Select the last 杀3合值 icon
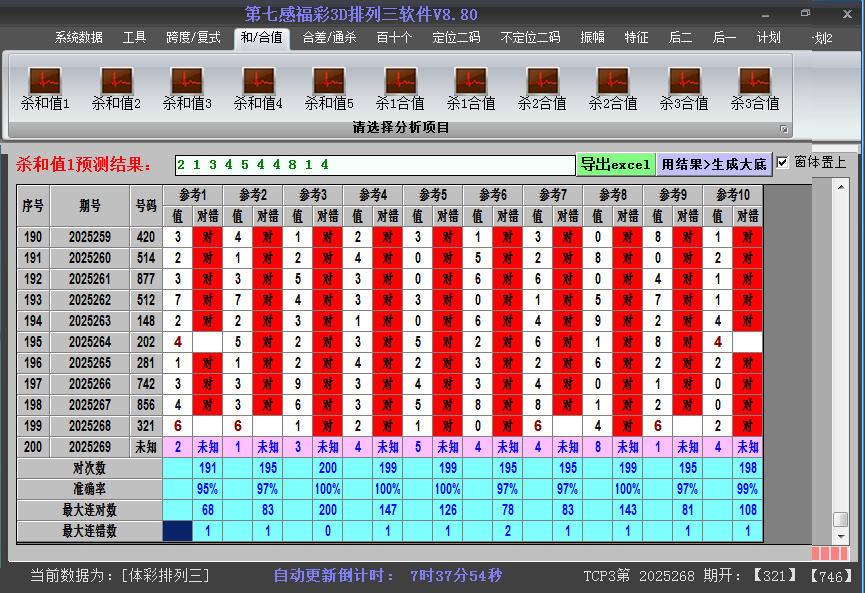The image size is (865, 593). coord(753,85)
